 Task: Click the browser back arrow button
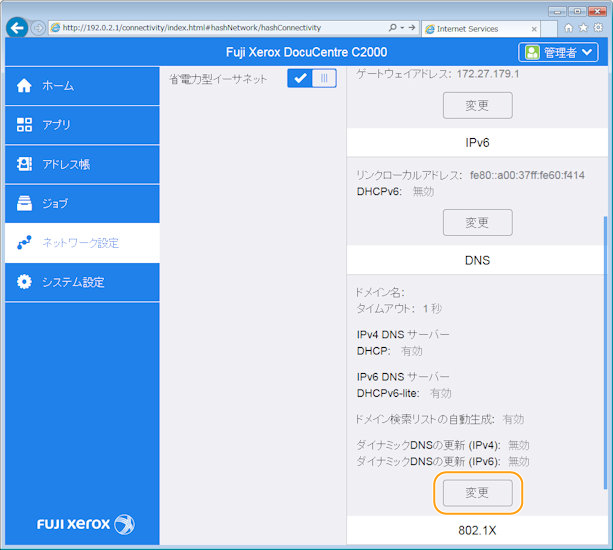pos(16,28)
